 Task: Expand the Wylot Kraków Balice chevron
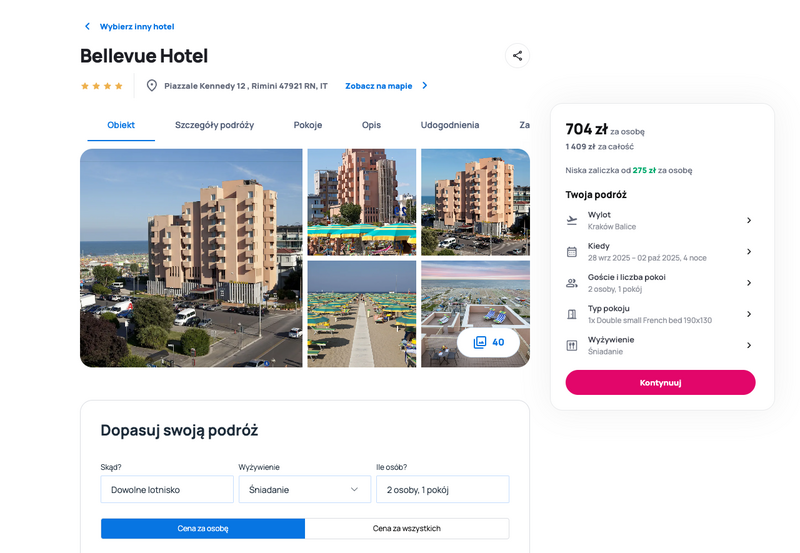click(749, 220)
